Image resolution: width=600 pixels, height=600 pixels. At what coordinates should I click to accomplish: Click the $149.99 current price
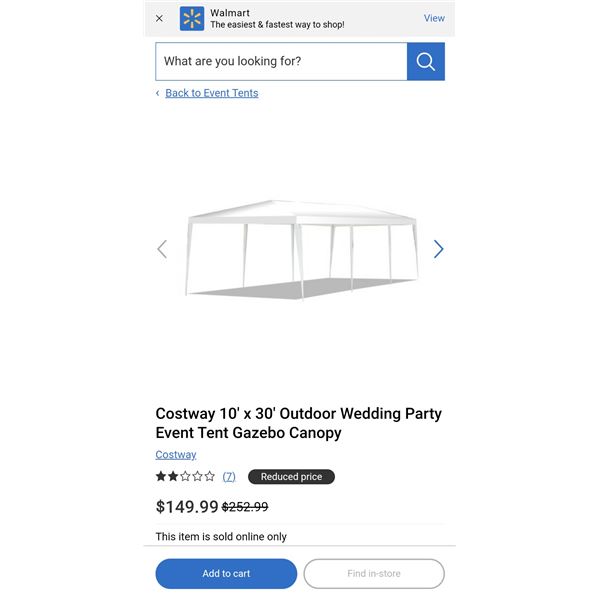187,507
